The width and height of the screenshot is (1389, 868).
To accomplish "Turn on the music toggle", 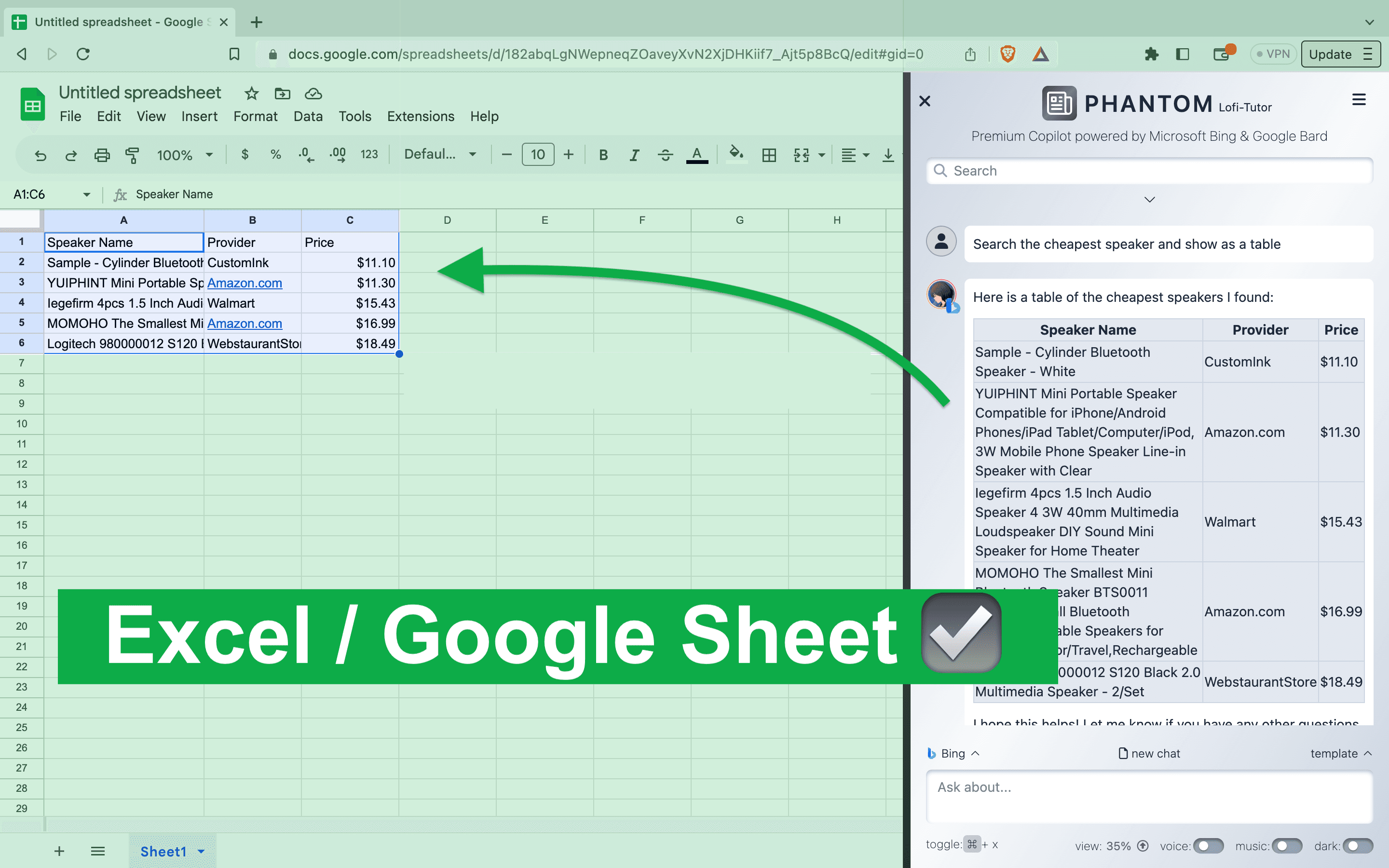I will [1286, 846].
